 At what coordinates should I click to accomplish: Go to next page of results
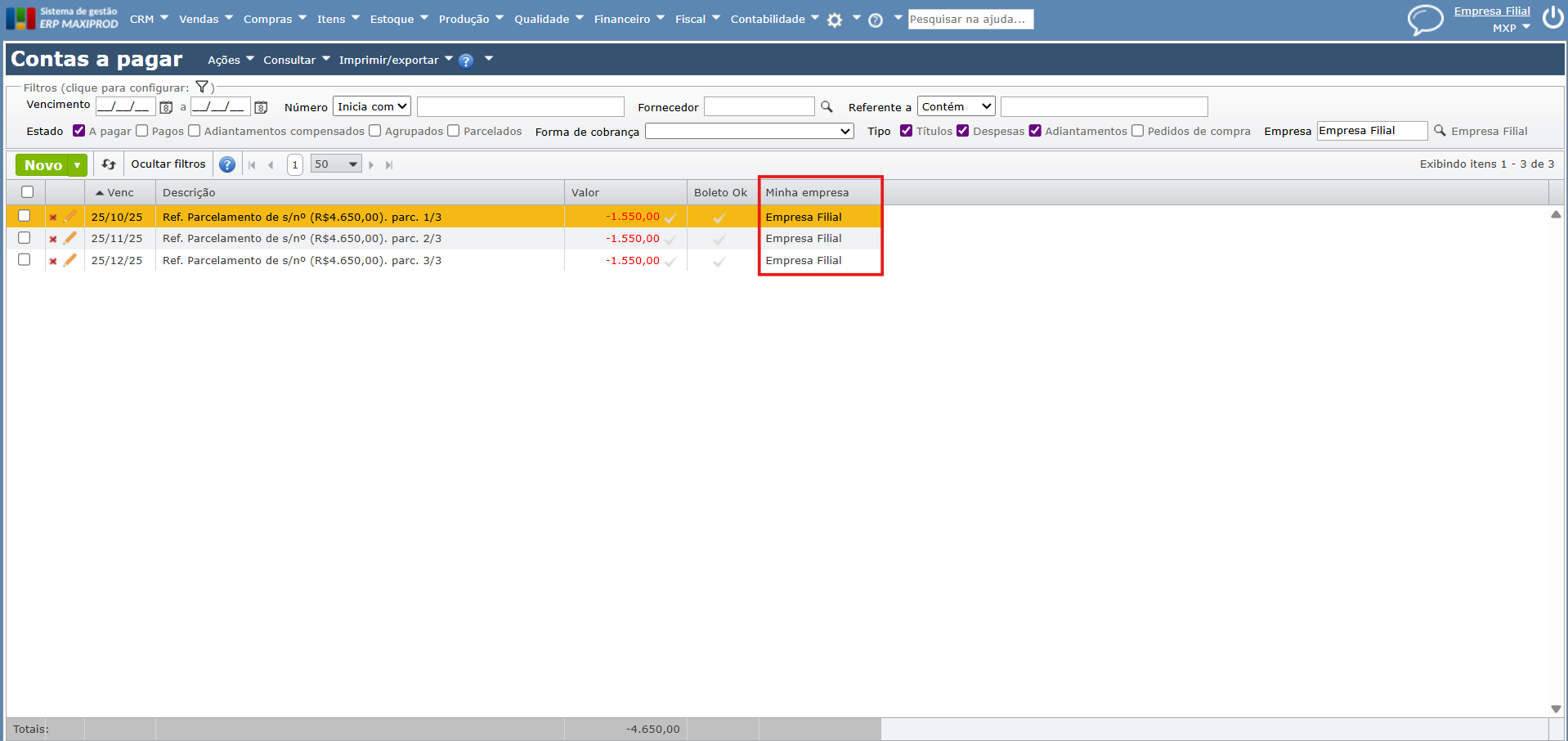[371, 165]
